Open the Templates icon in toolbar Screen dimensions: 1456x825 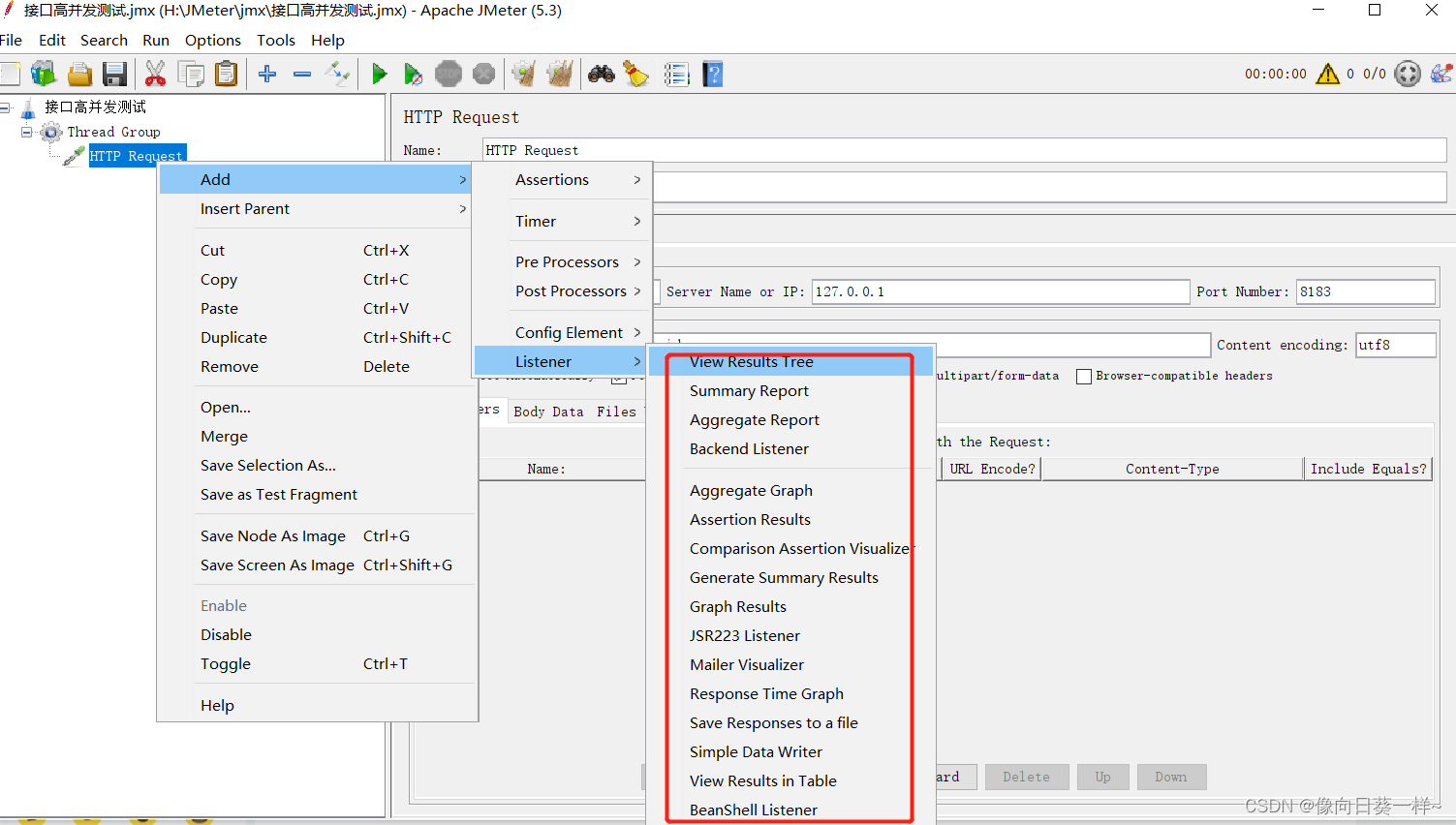[x=44, y=74]
